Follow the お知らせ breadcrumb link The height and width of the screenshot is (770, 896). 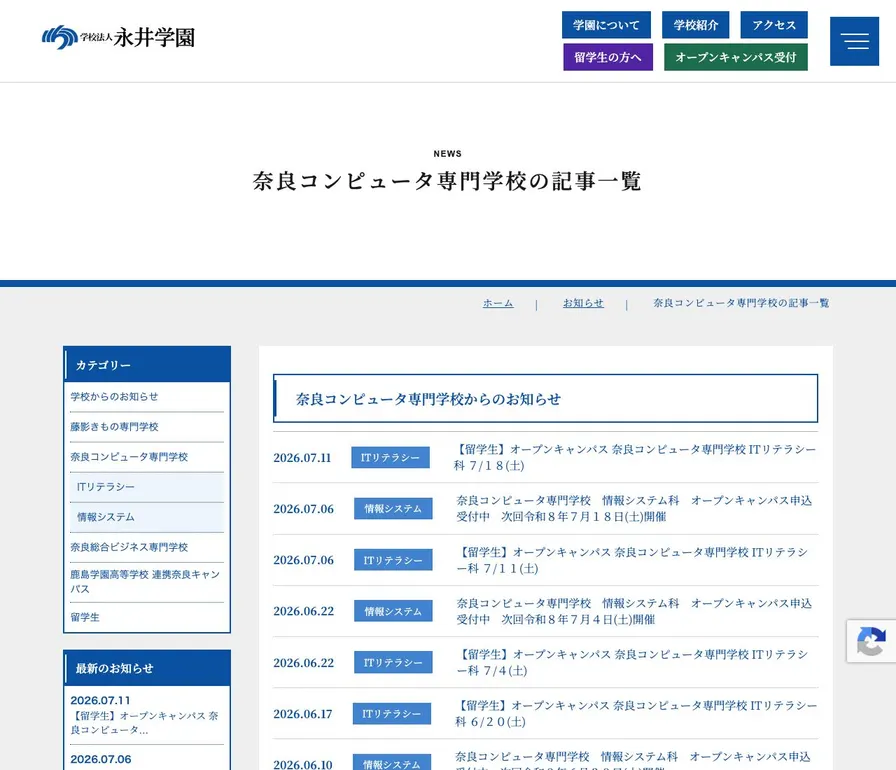tap(583, 303)
